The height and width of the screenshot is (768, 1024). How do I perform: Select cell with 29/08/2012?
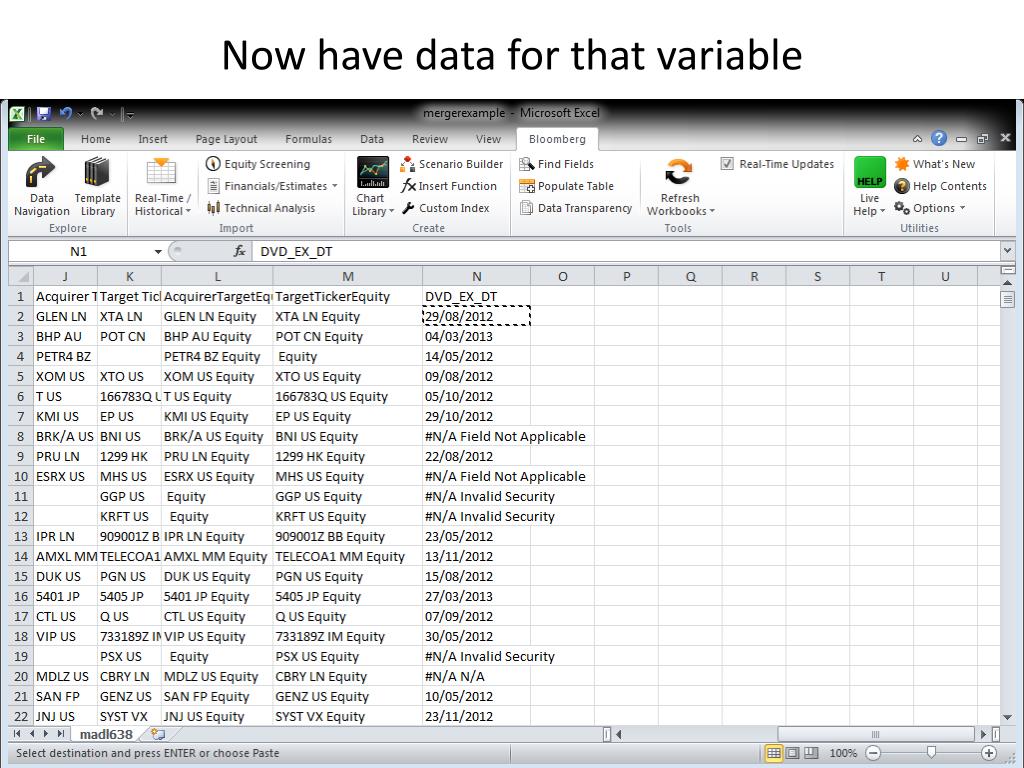point(476,316)
